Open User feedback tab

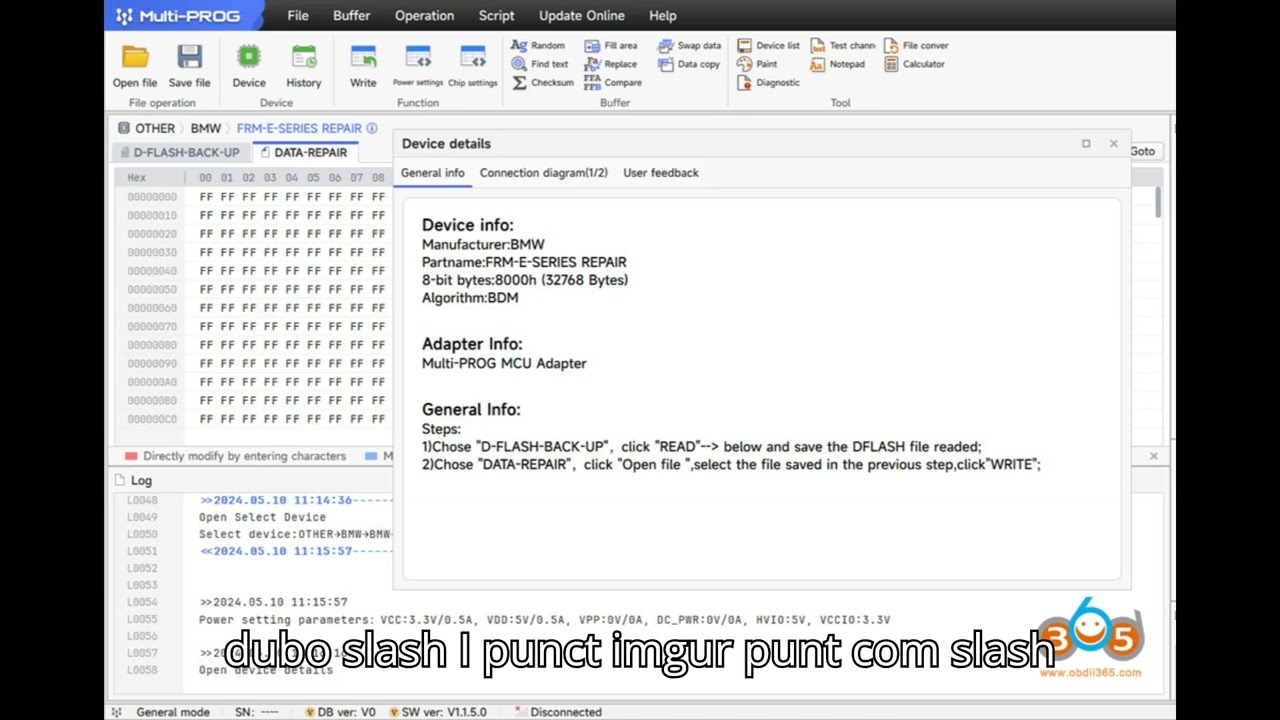(660, 173)
